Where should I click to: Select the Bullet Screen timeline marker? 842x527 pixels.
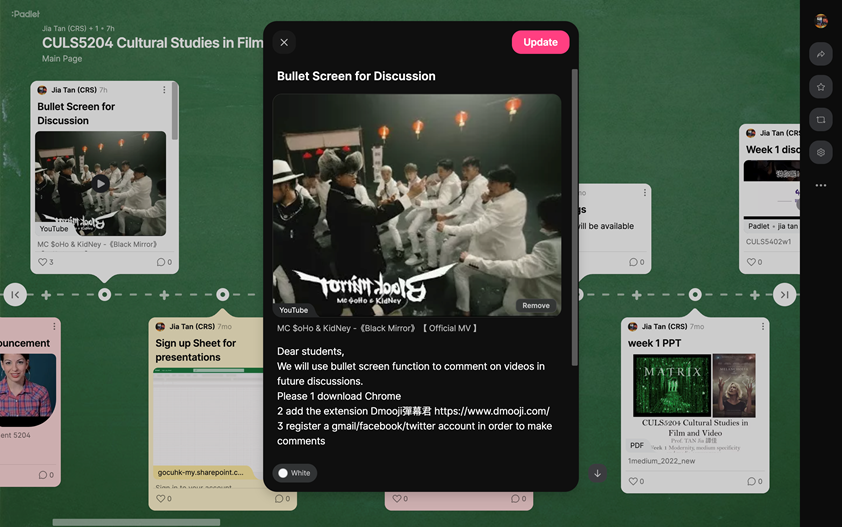point(105,294)
